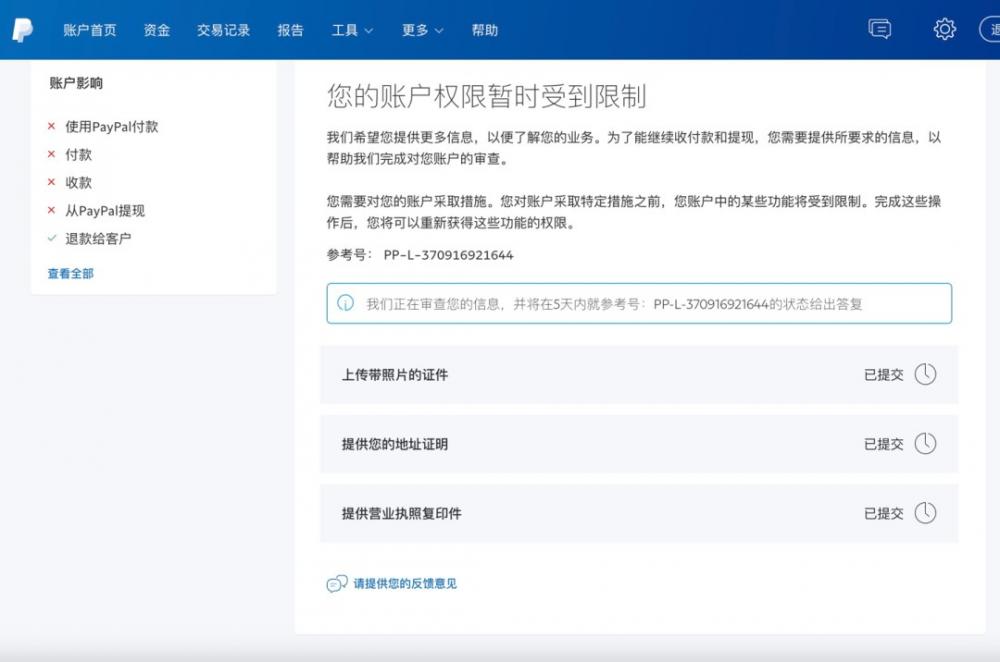Click green check beside 退款给客户
The height and width of the screenshot is (662, 1000).
pyautogui.click(x=52, y=238)
